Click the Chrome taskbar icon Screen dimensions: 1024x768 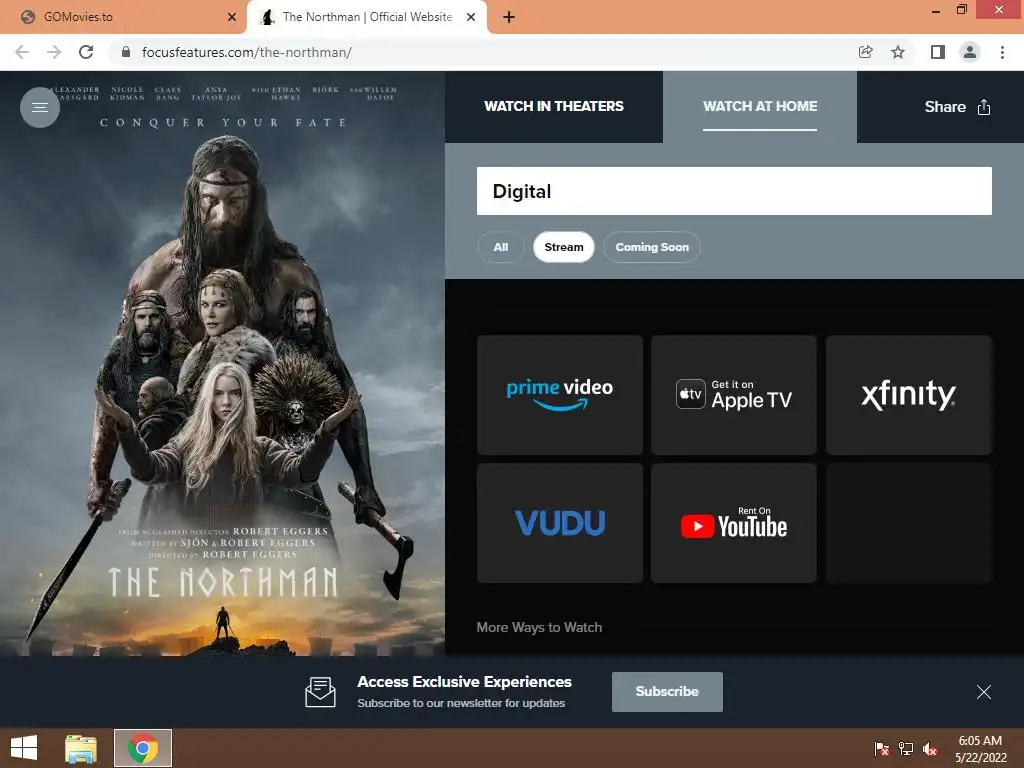pyautogui.click(x=143, y=748)
